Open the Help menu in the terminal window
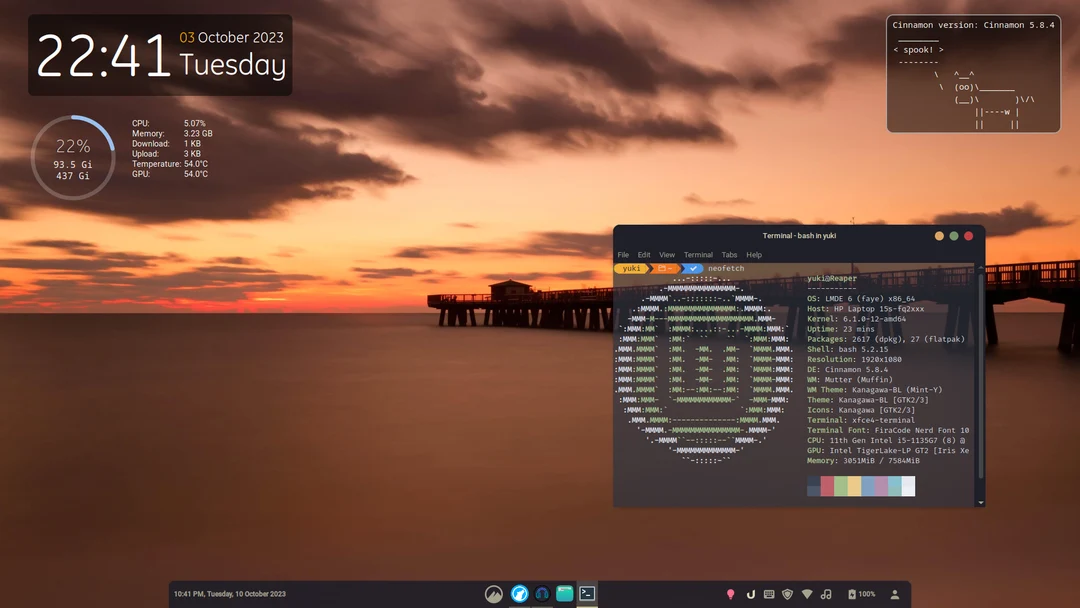This screenshot has width=1080, height=608. pyautogui.click(x=754, y=254)
